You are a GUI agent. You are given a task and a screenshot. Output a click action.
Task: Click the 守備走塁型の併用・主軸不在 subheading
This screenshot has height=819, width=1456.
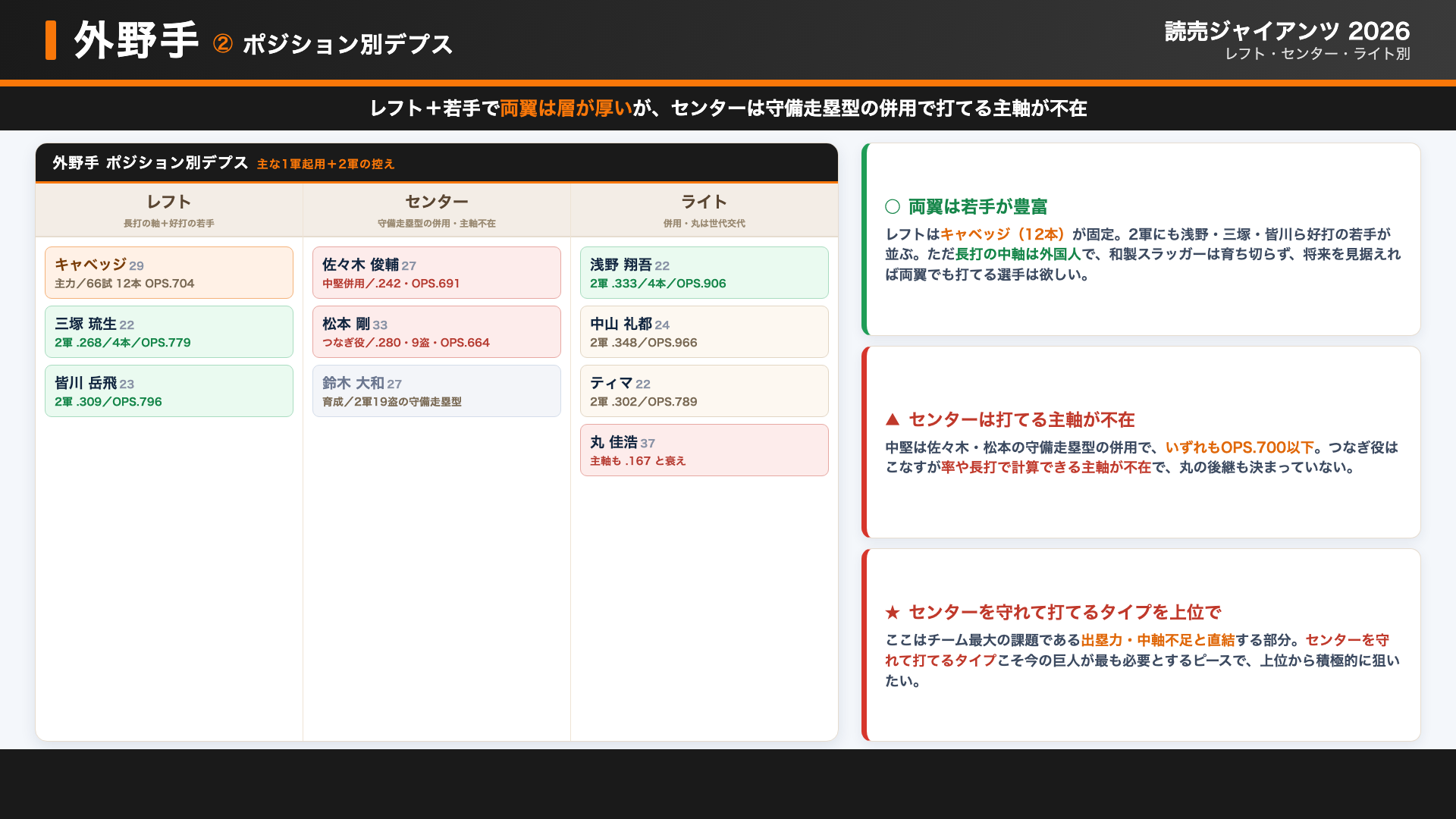point(437,224)
